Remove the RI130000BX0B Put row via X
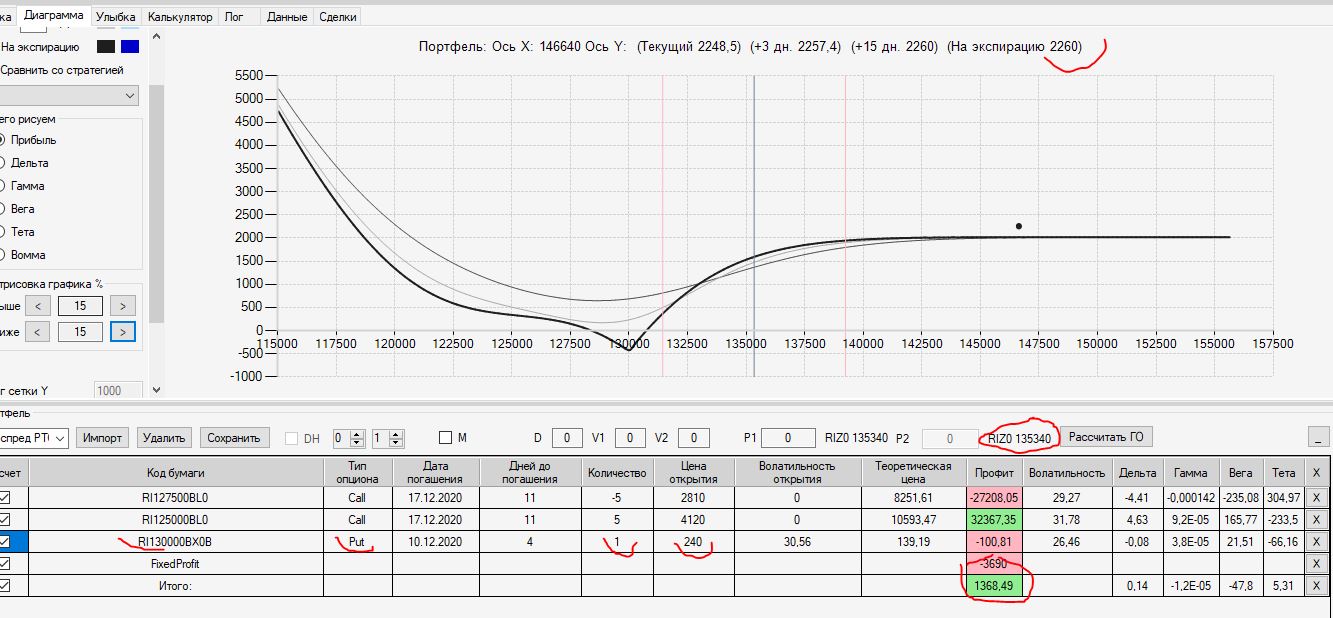This screenshot has height=618, width=1333. (1316, 541)
